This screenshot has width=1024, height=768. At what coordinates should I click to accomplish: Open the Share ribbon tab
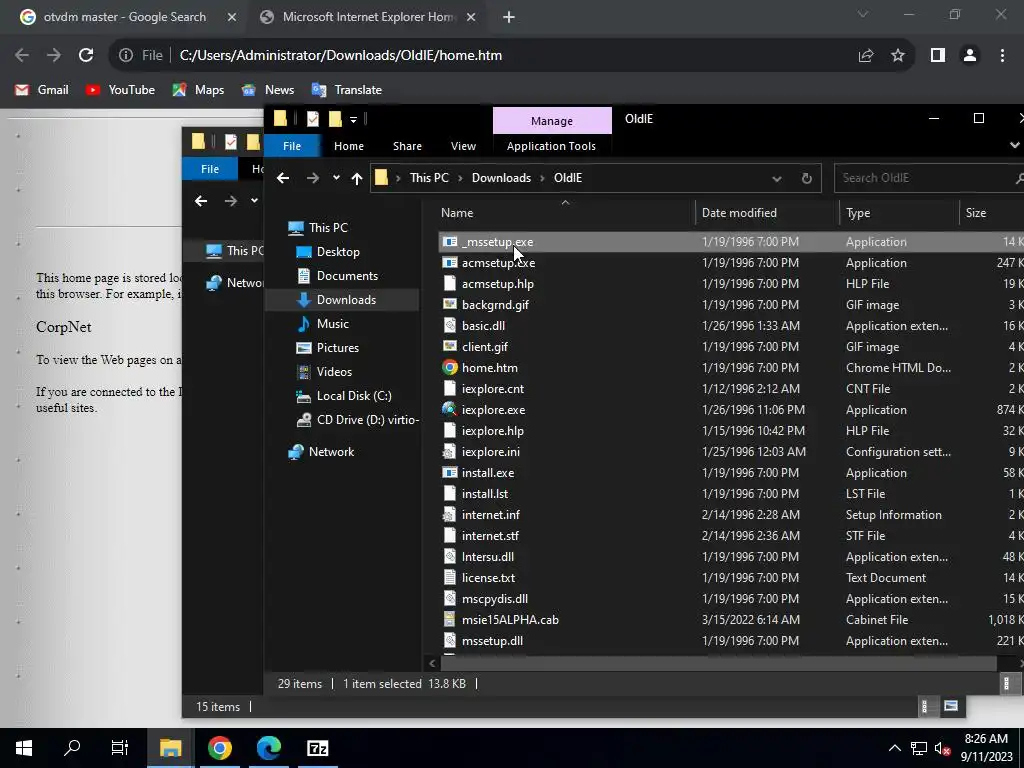pyautogui.click(x=407, y=146)
